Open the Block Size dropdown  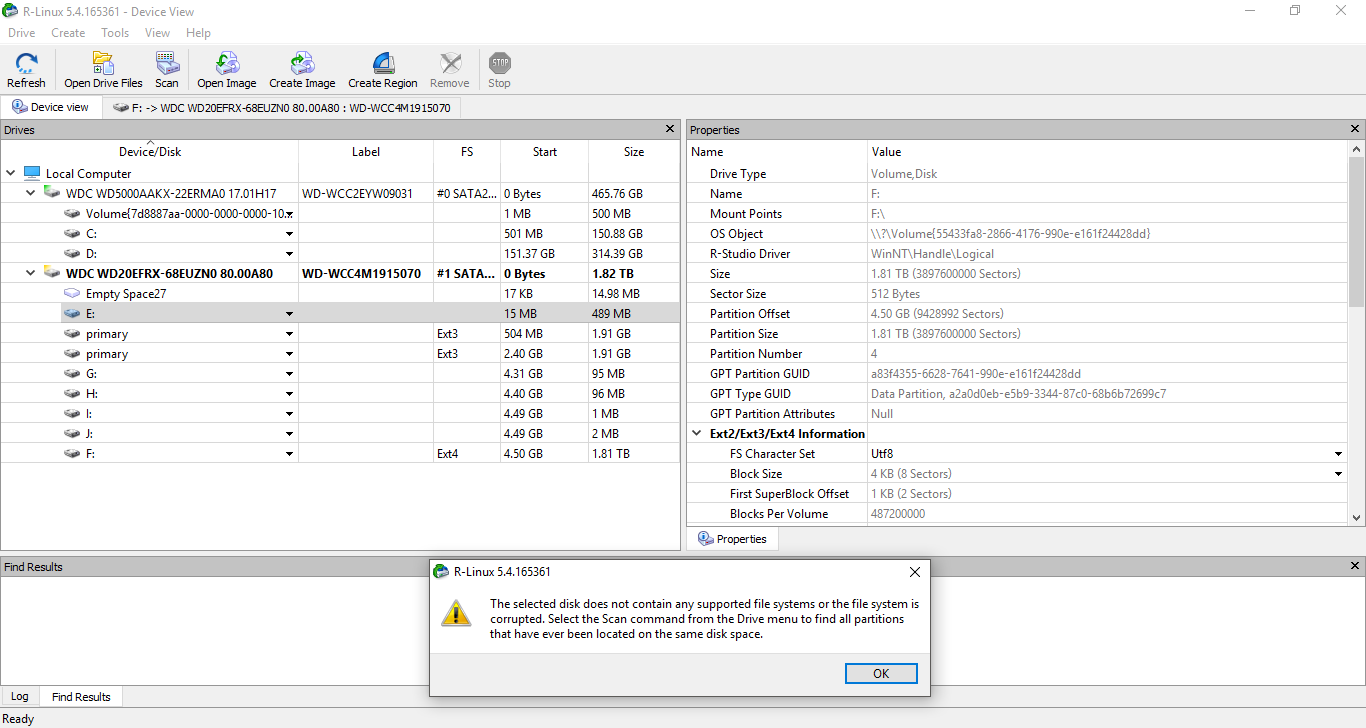(1339, 473)
